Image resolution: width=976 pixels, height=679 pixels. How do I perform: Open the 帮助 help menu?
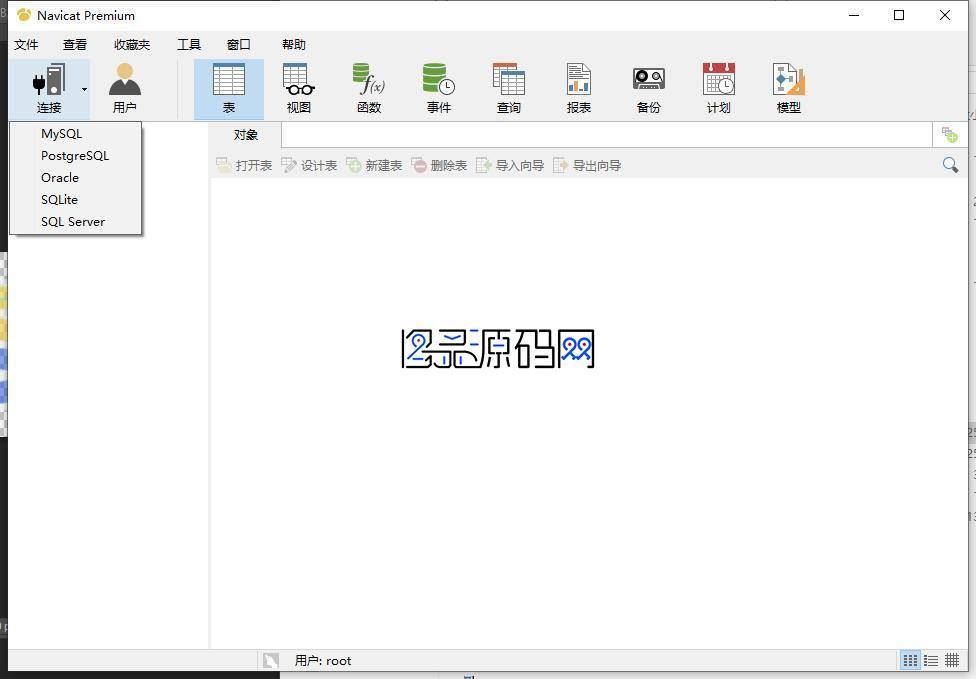[x=294, y=45]
